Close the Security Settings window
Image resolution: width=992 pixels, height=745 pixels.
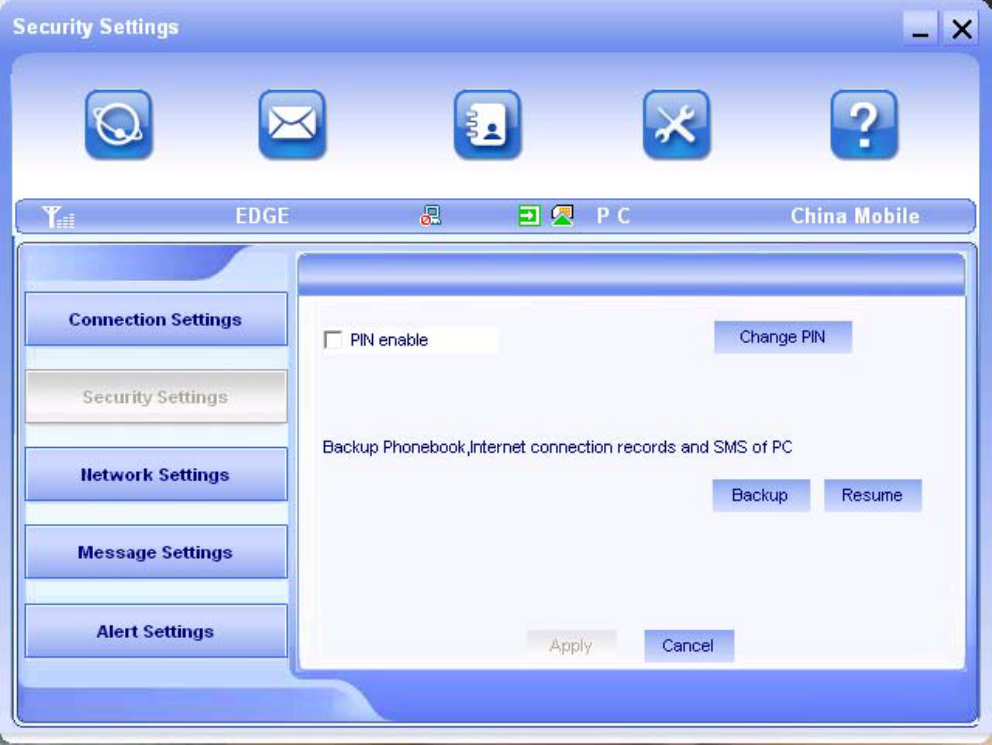tap(962, 28)
